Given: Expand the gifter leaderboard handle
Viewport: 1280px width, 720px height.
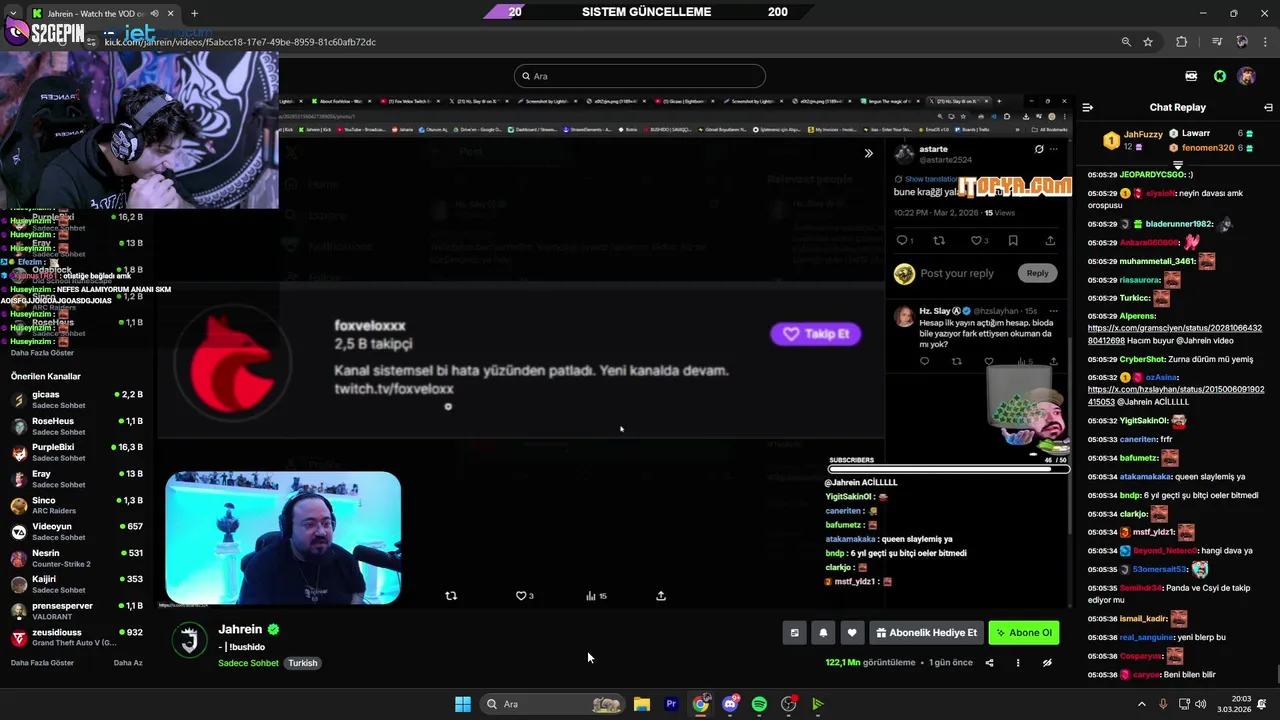Looking at the screenshot, I should pos(1178,164).
